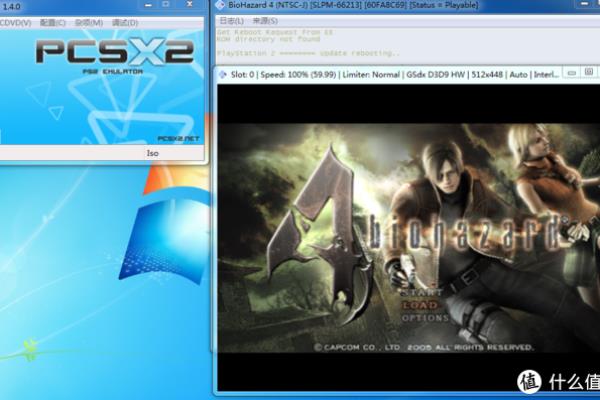Select OPTIONS in the Biohazard 4 menu
This screenshot has height=400, width=600.
coord(425,318)
